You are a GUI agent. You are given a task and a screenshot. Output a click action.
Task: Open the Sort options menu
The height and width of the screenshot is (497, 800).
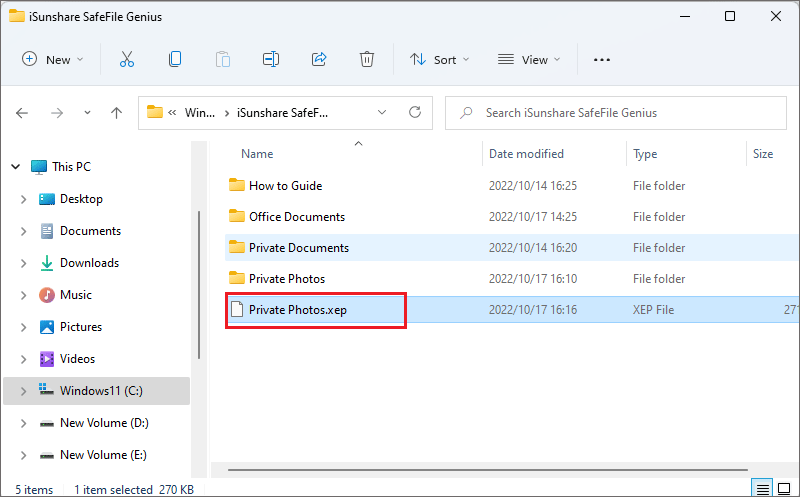[x=439, y=60]
